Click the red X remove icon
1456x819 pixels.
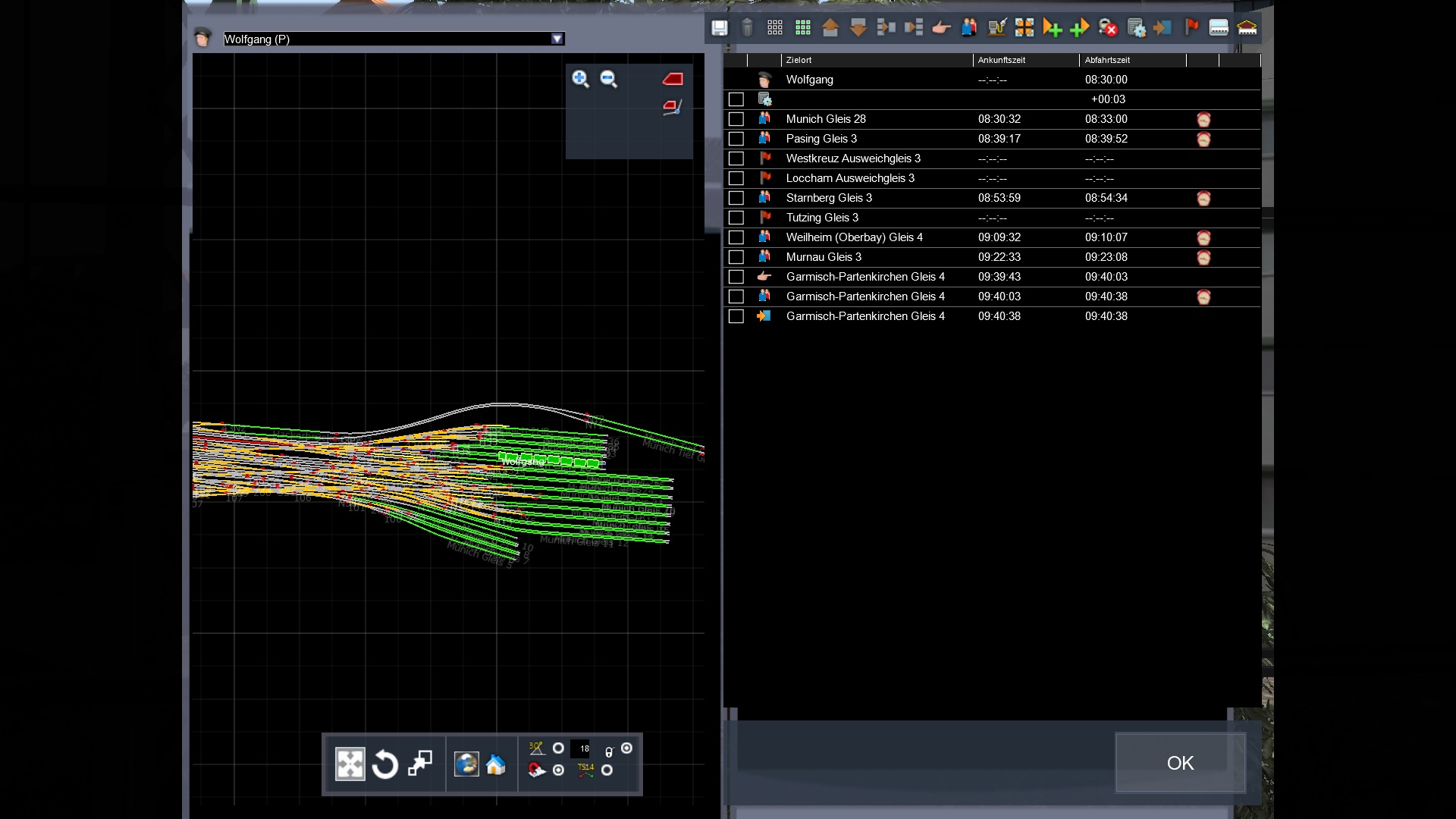tap(1108, 28)
